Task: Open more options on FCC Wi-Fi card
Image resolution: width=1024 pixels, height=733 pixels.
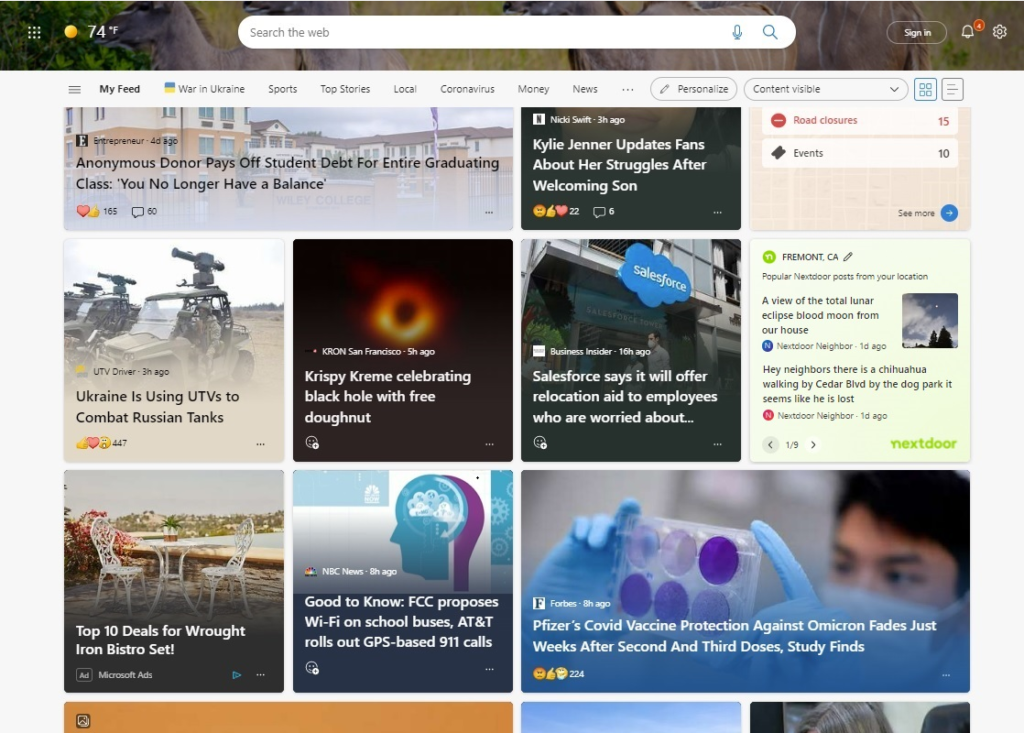Action: (489, 670)
